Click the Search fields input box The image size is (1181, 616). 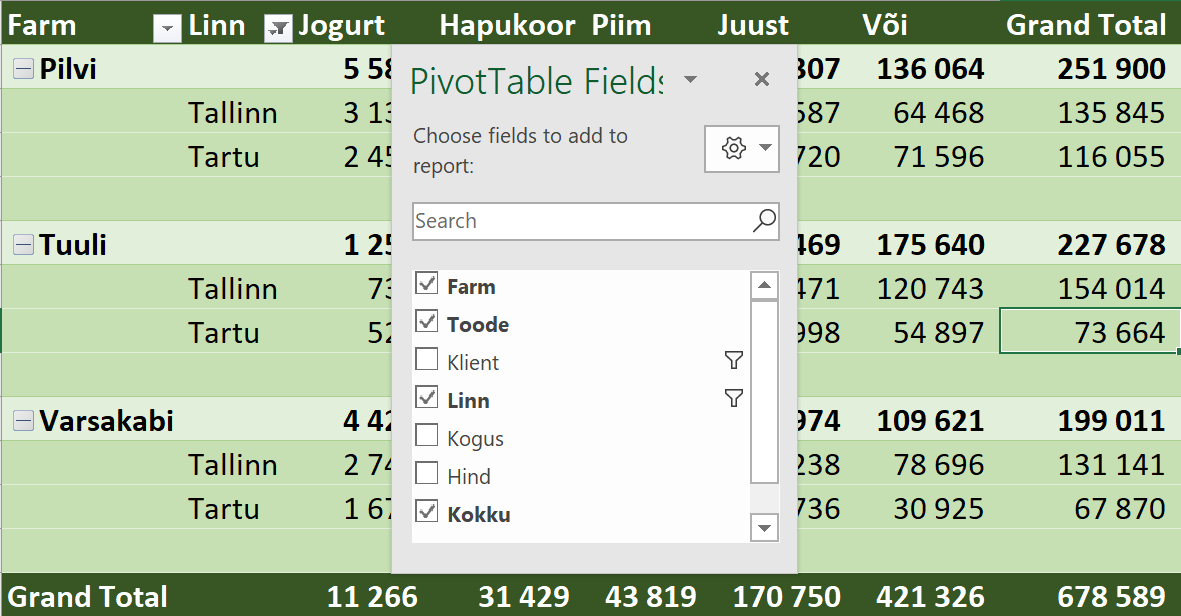(x=580, y=221)
